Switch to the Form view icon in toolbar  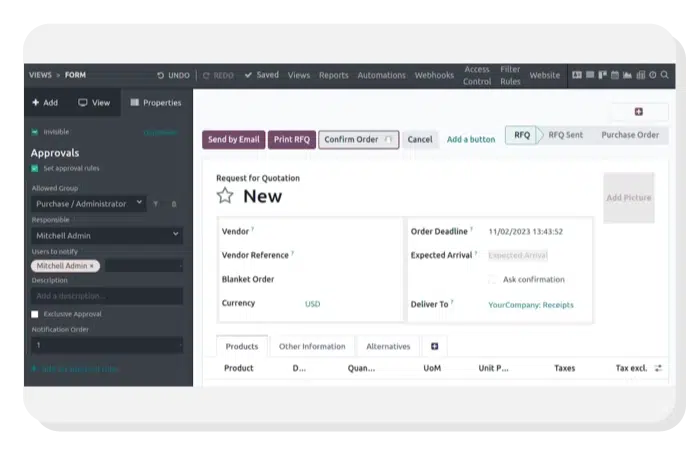point(577,75)
